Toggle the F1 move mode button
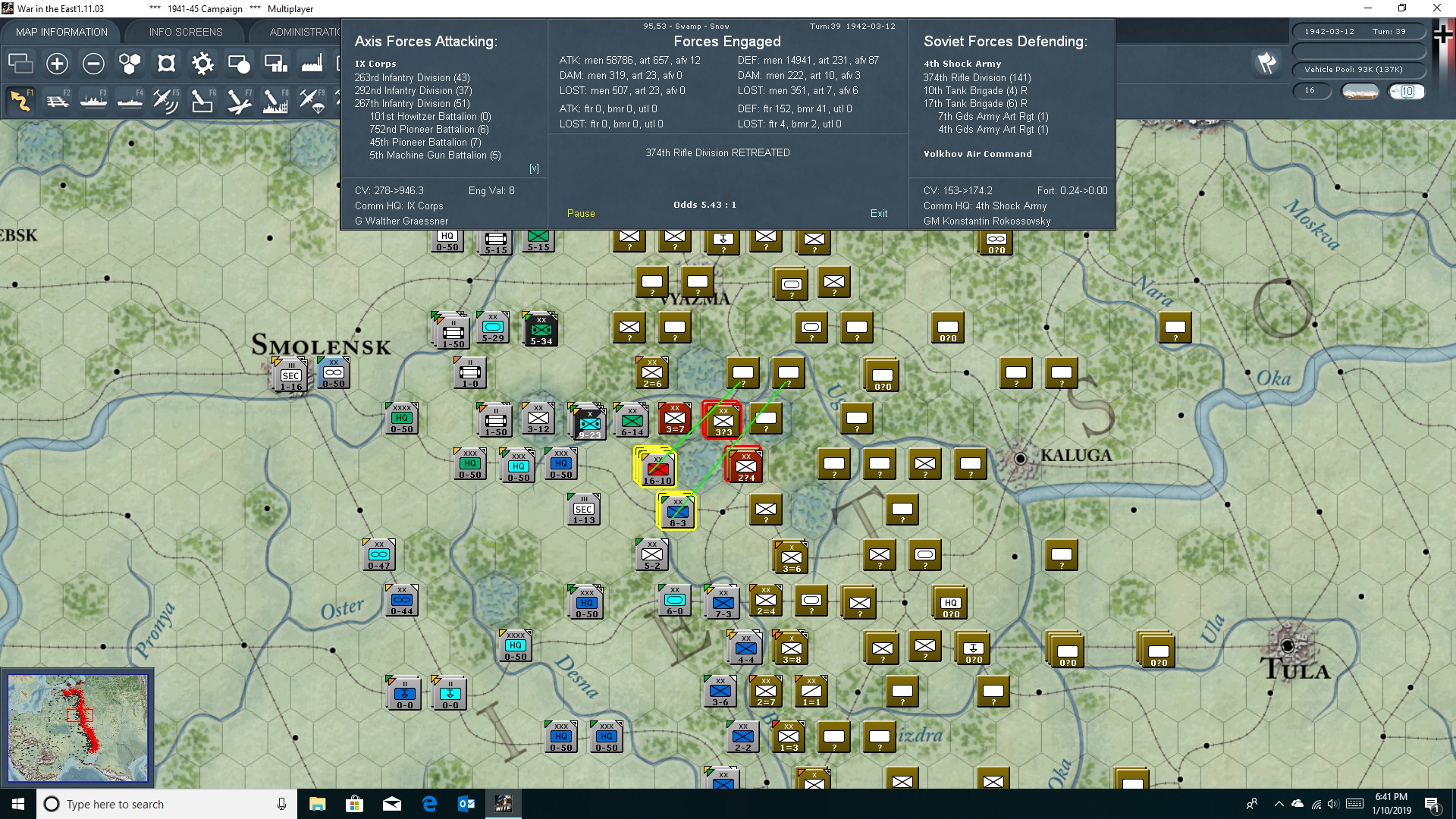 [x=21, y=100]
